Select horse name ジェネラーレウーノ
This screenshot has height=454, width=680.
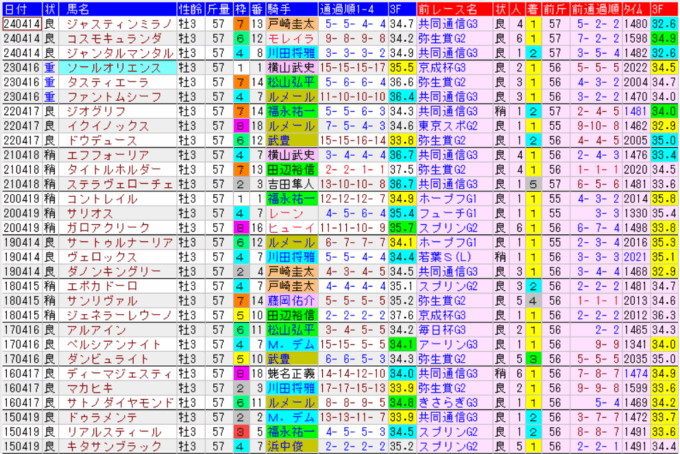click(120, 315)
